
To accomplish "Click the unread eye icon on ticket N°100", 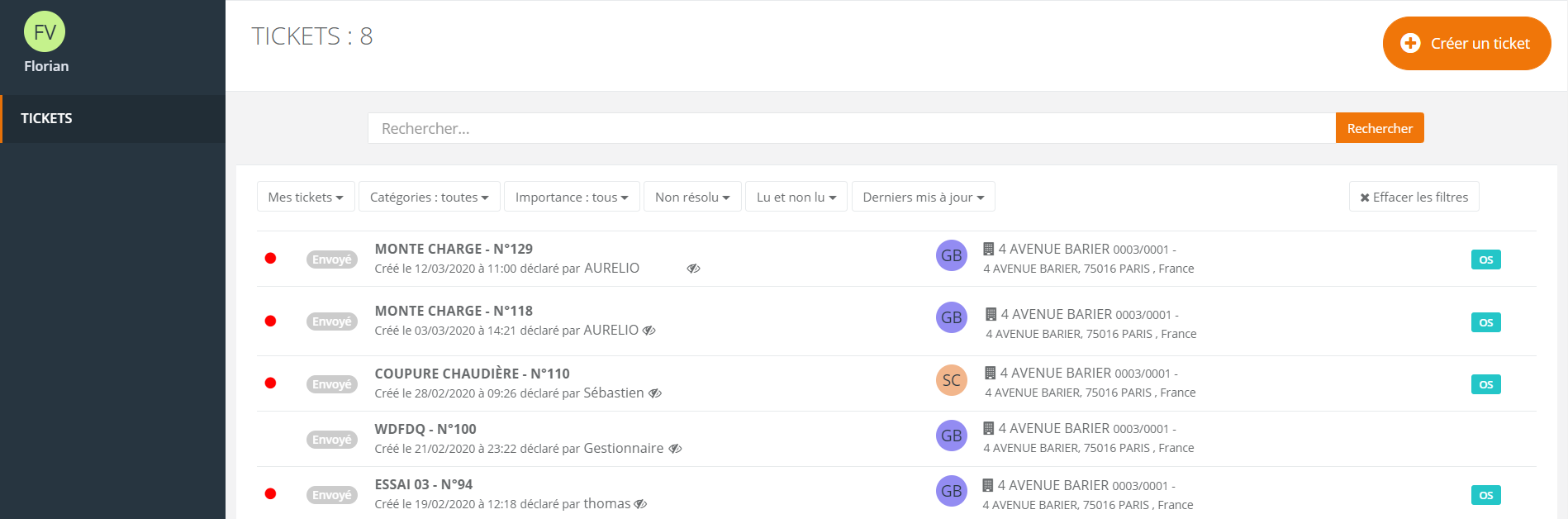I will pyautogui.click(x=675, y=449).
